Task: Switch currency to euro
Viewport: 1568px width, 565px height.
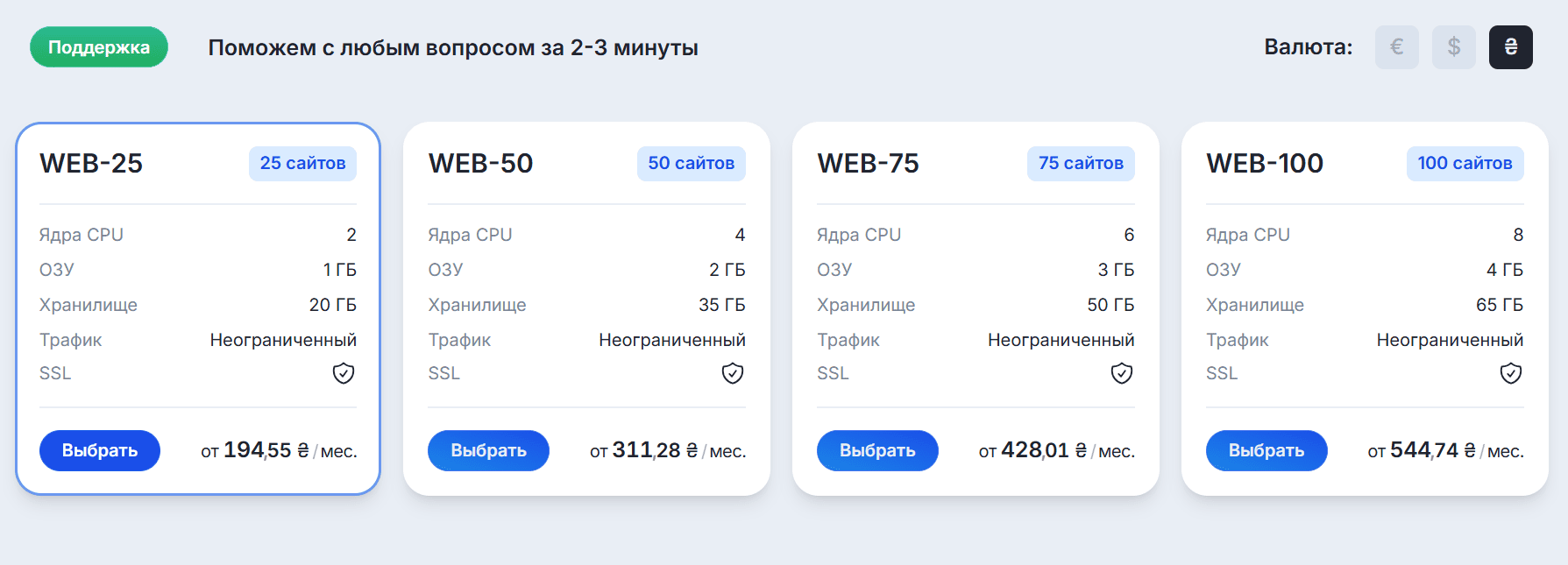Action: click(1396, 47)
